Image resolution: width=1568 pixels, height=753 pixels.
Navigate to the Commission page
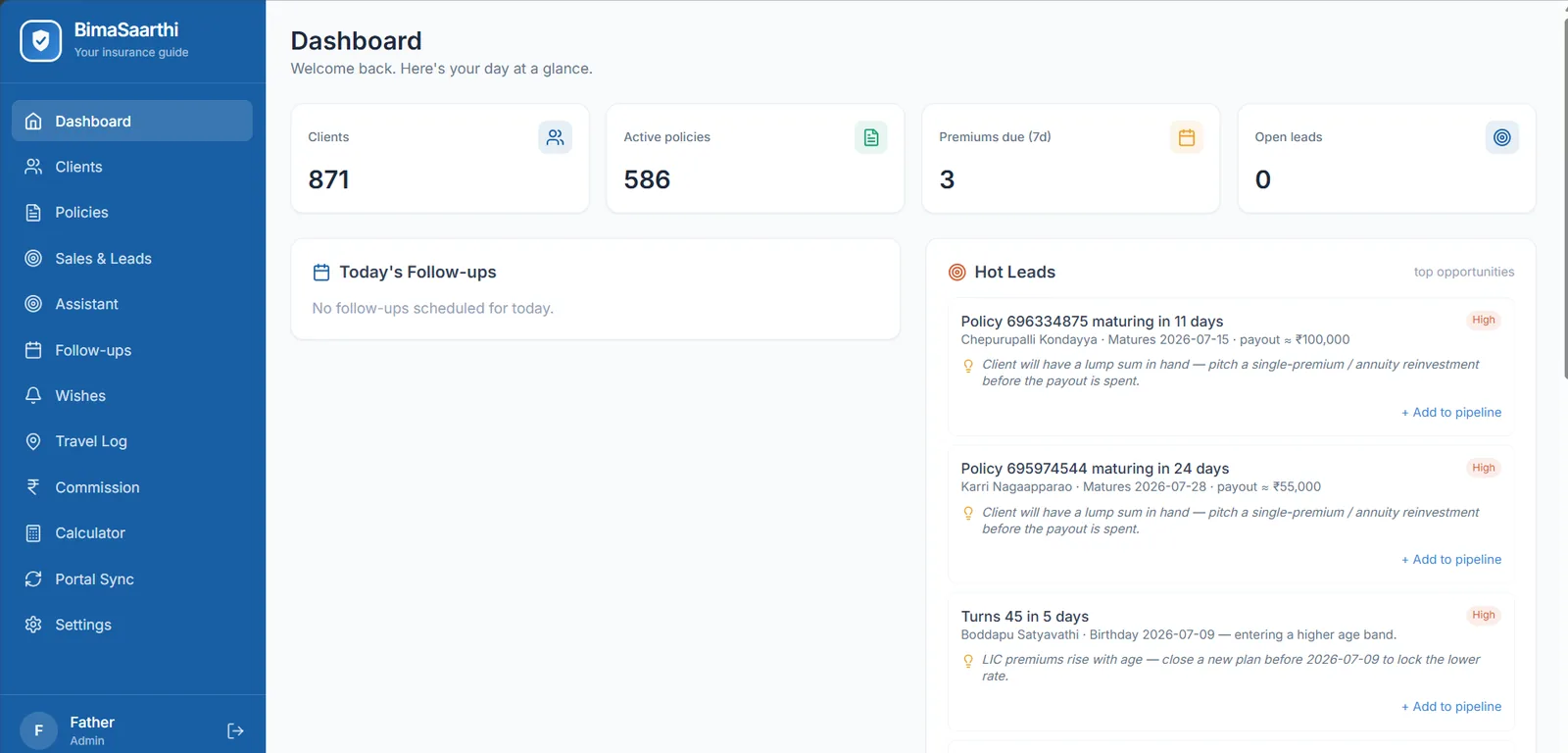(132, 487)
